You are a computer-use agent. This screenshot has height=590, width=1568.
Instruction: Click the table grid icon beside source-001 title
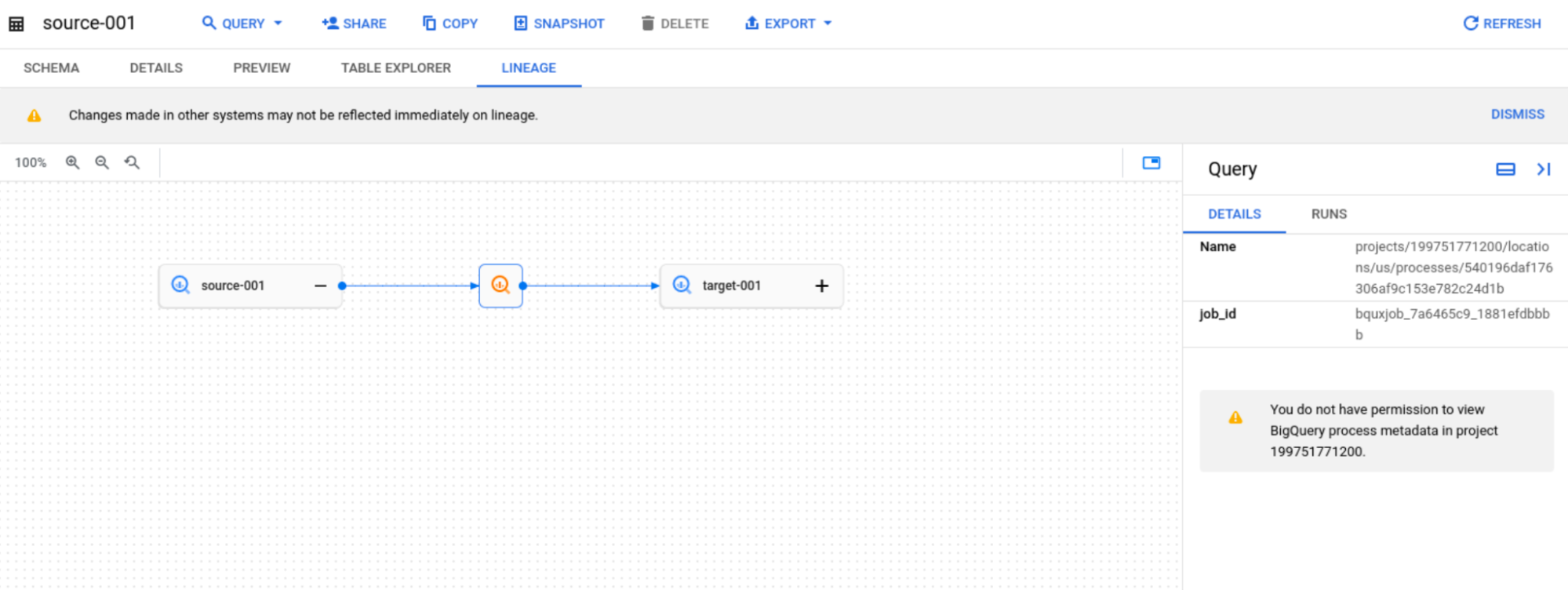[x=17, y=23]
